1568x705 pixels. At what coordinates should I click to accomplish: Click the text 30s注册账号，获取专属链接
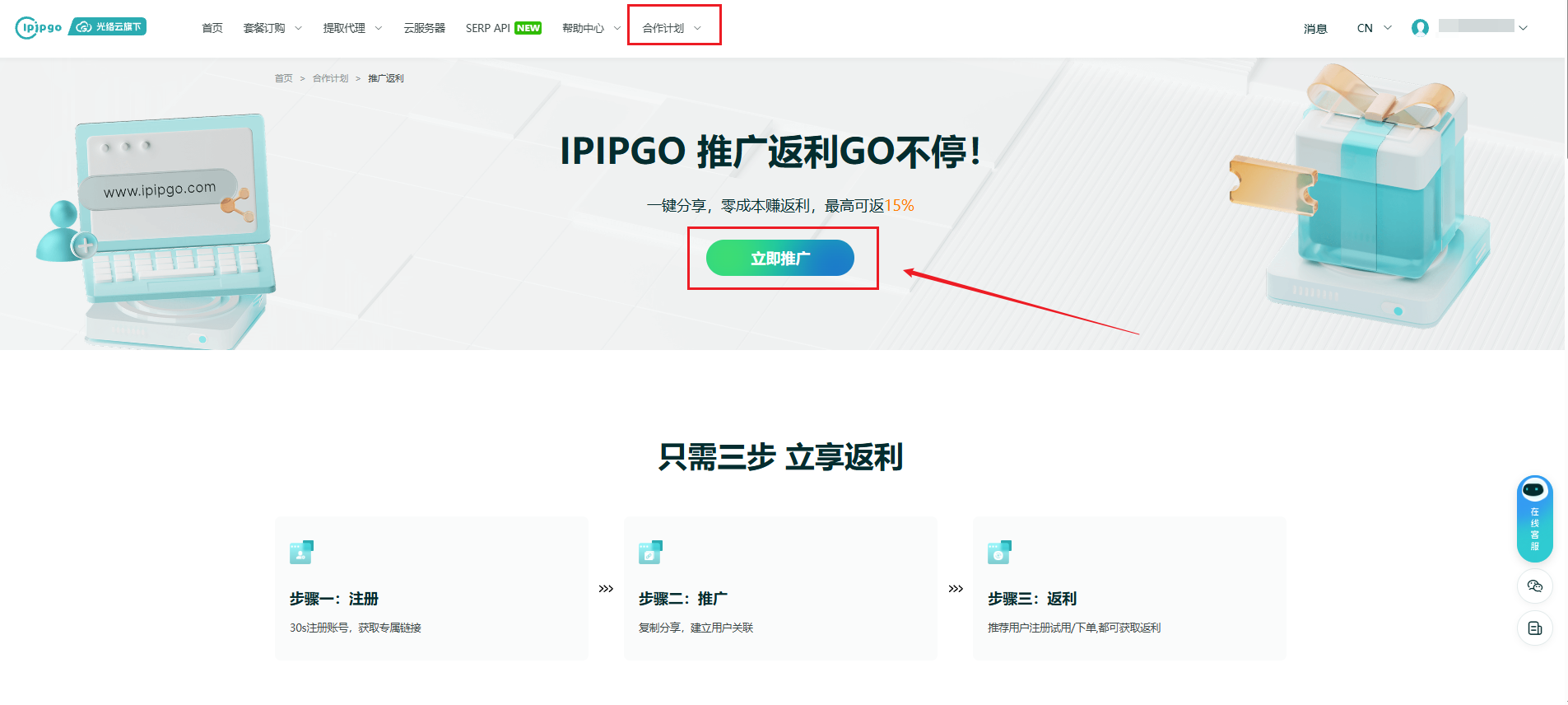(x=356, y=628)
